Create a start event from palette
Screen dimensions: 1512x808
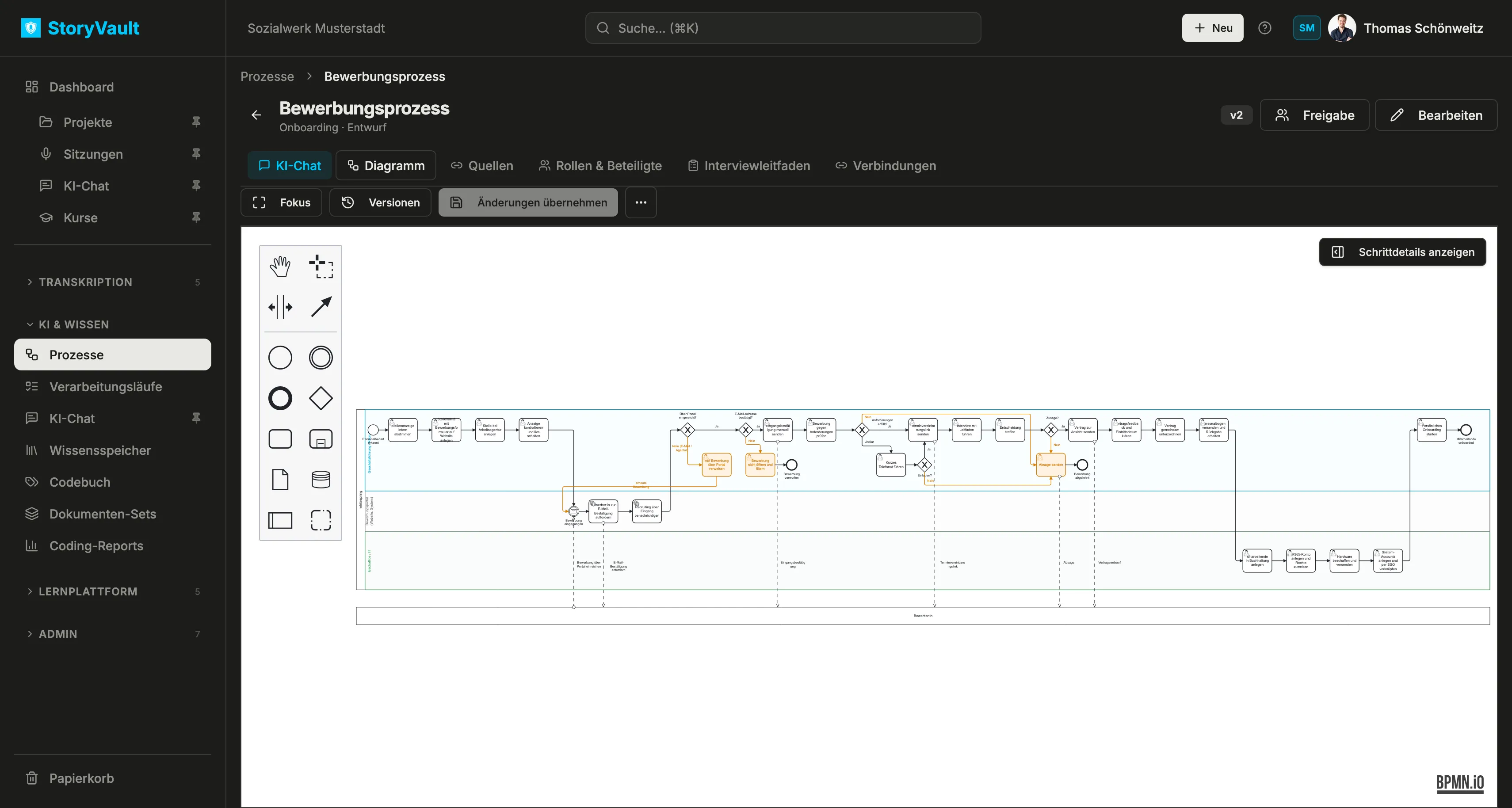[x=280, y=358]
